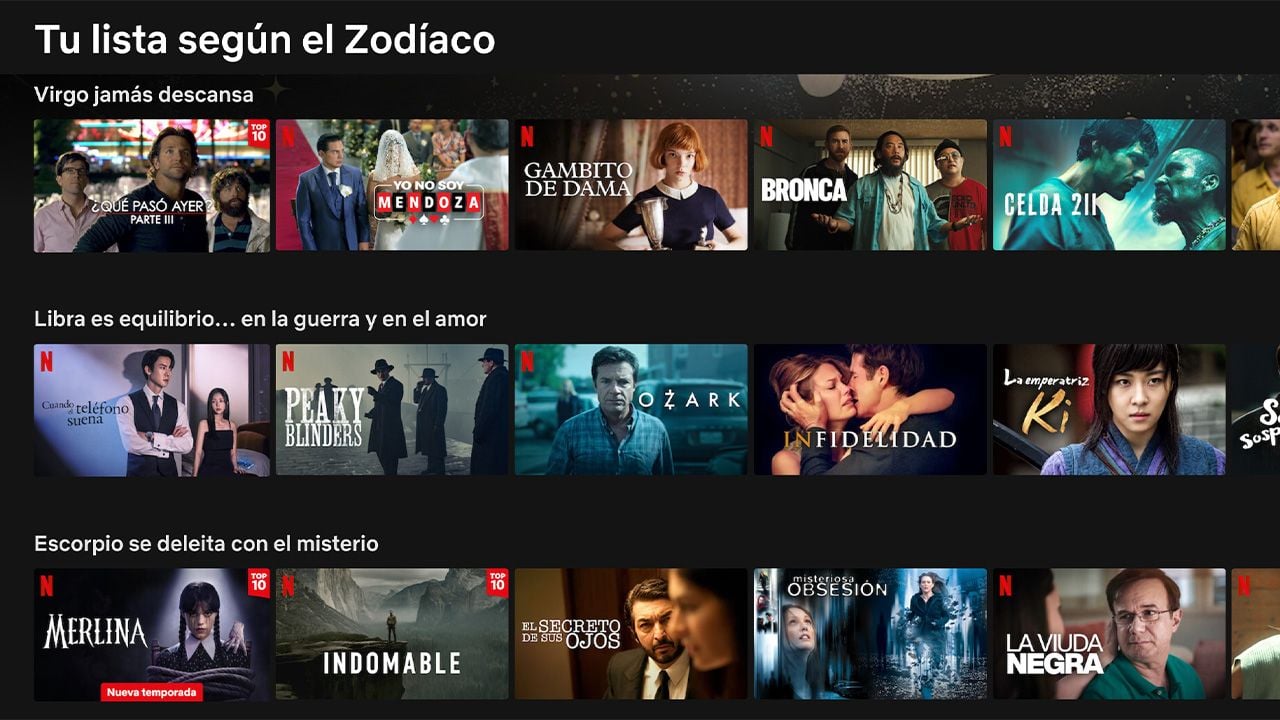Select the Virgo jamás descansa row heading
This screenshot has height=720, width=1280.
pos(144,95)
